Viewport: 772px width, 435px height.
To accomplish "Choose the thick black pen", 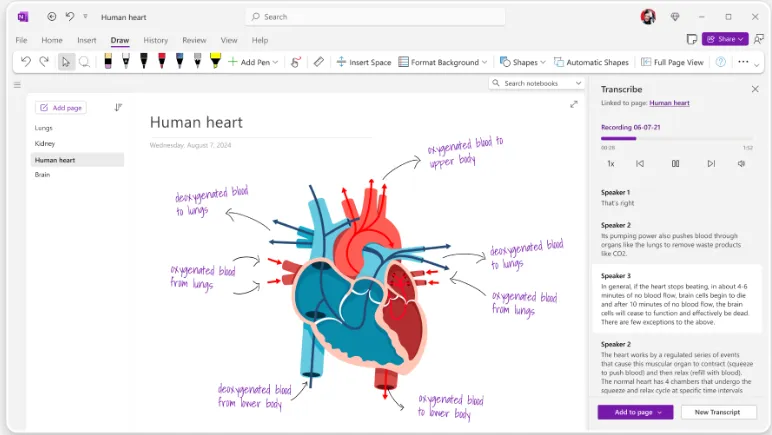I will [x=144, y=62].
